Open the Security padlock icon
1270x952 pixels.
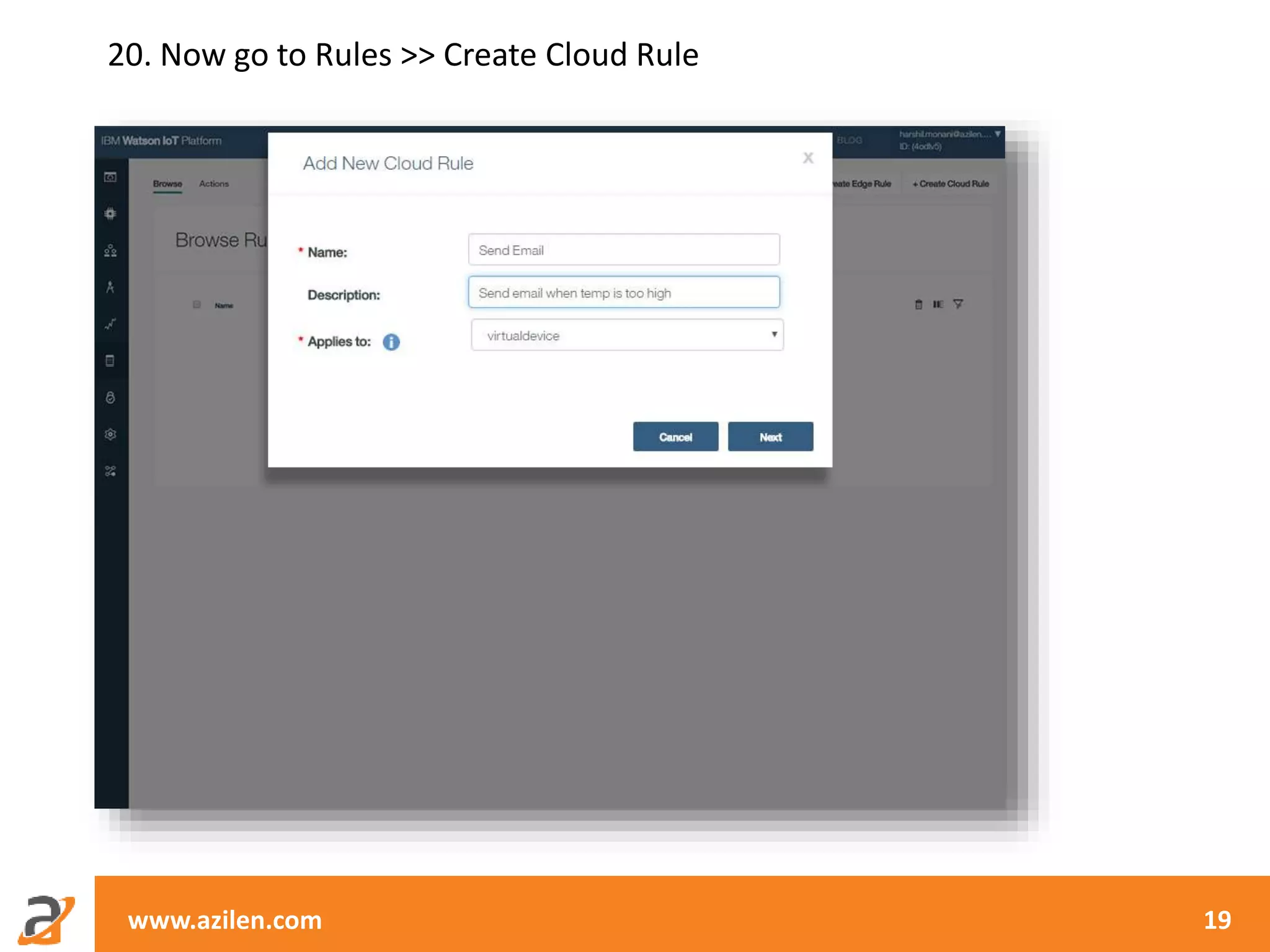click(x=110, y=397)
